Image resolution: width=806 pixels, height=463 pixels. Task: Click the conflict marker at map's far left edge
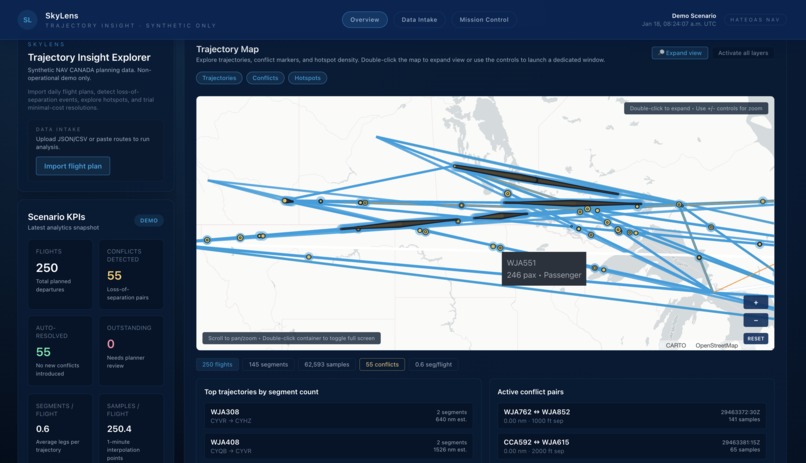pyautogui.click(x=207, y=240)
